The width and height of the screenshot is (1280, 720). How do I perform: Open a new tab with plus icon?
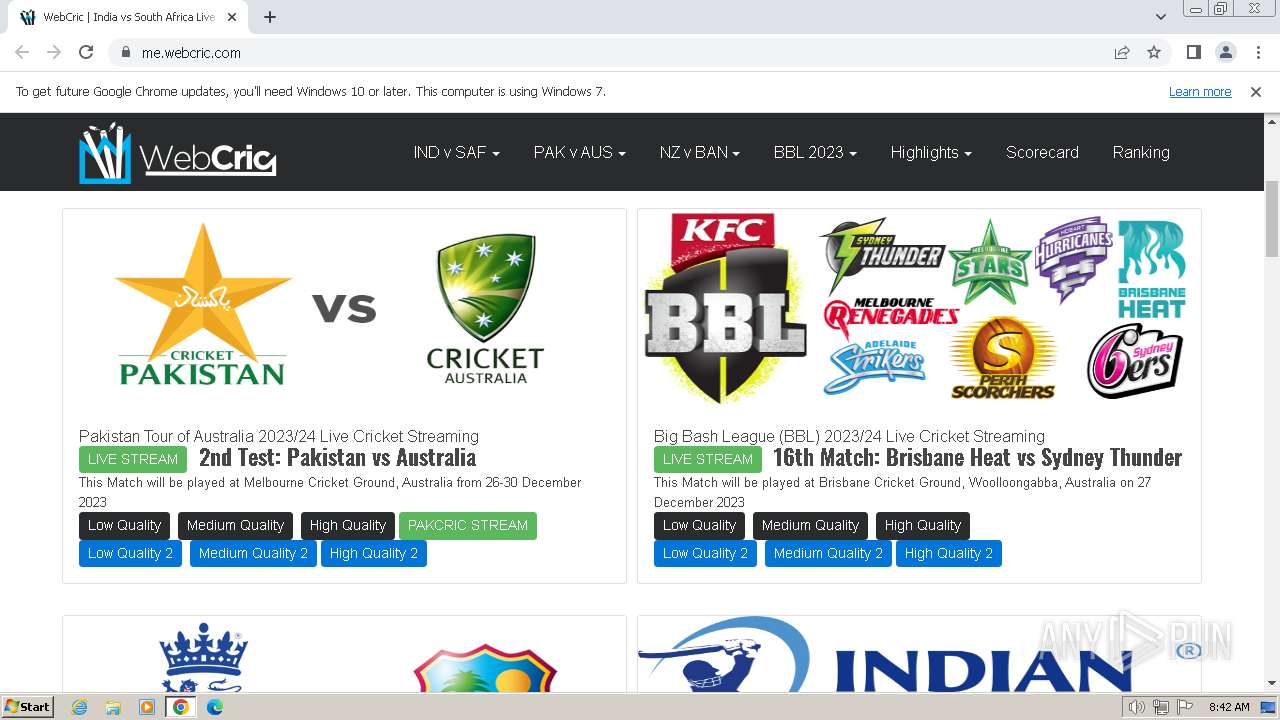tap(270, 17)
